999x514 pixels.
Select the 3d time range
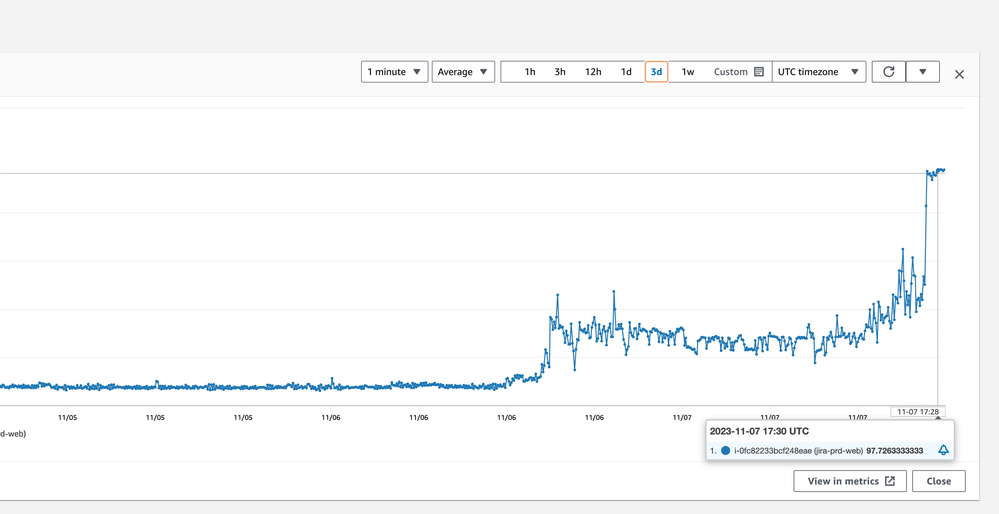click(x=656, y=72)
